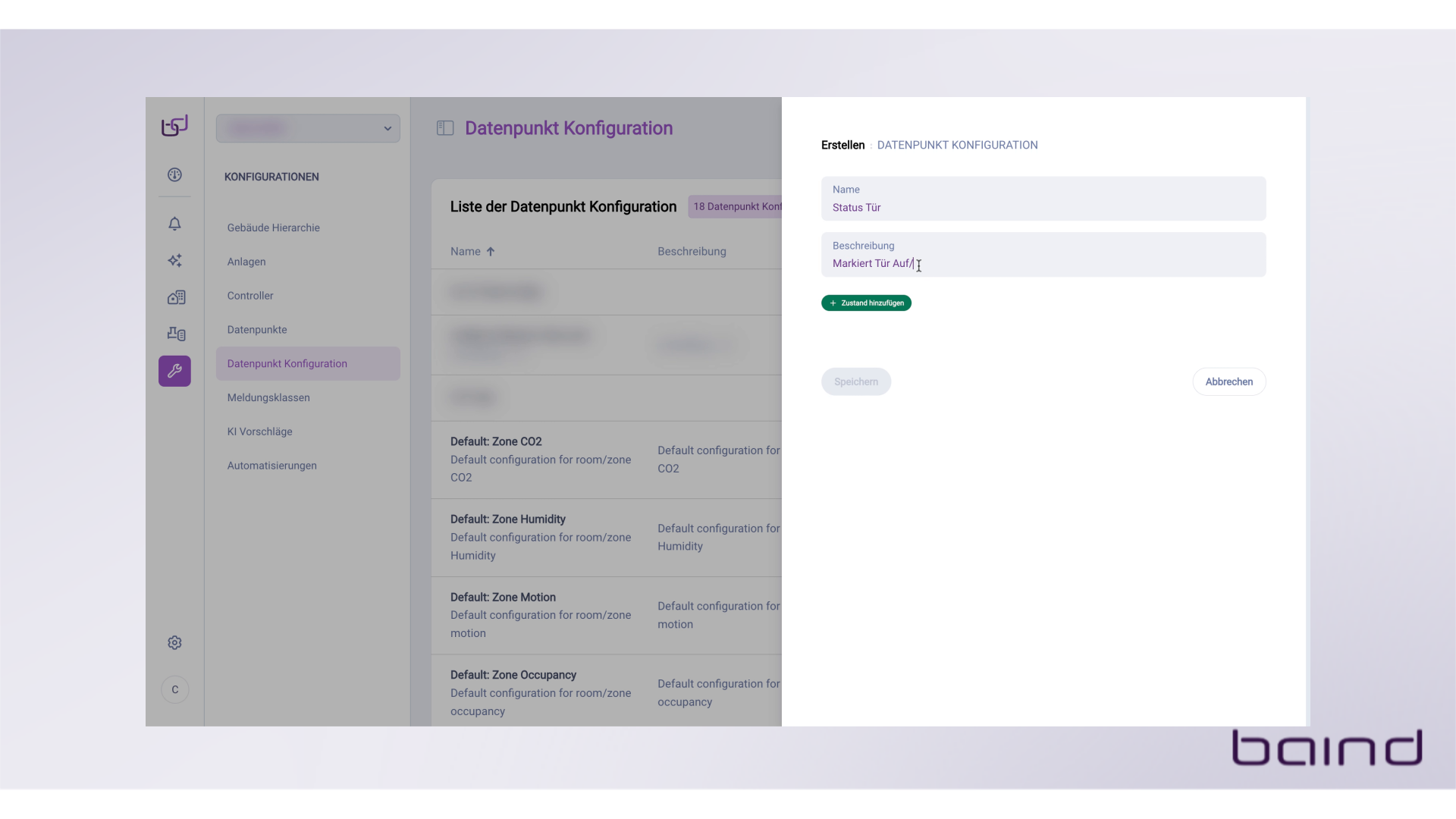Click the user avatar C
The image size is (1456, 819).
tap(174, 689)
